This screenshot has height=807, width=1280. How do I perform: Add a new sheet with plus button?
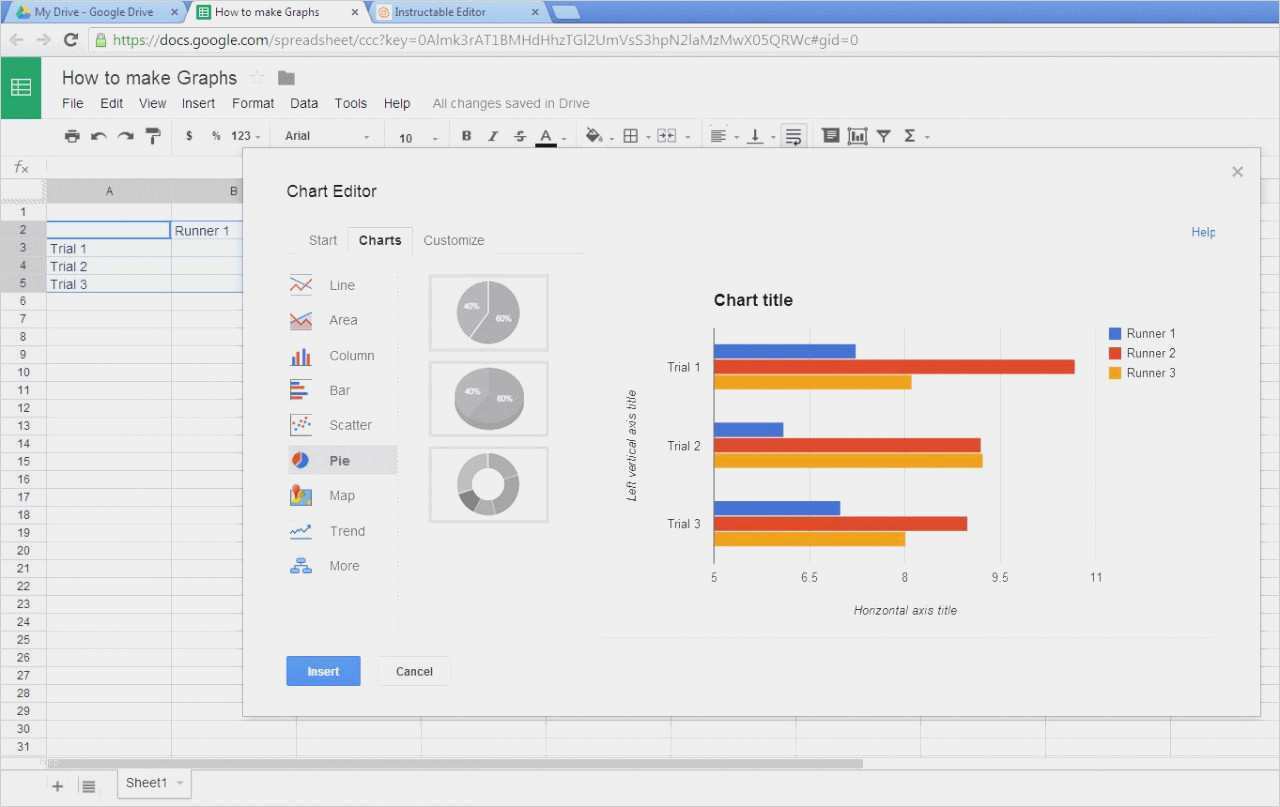57,786
